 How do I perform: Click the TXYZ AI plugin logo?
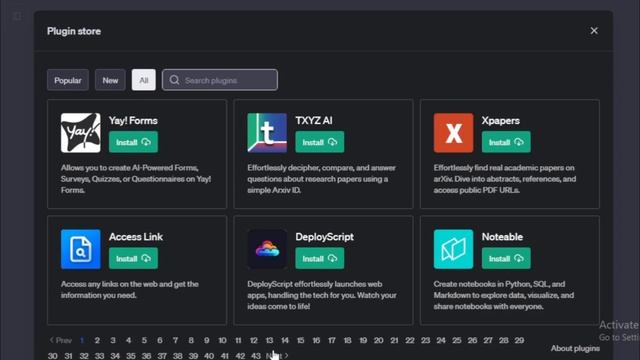click(x=267, y=133)
